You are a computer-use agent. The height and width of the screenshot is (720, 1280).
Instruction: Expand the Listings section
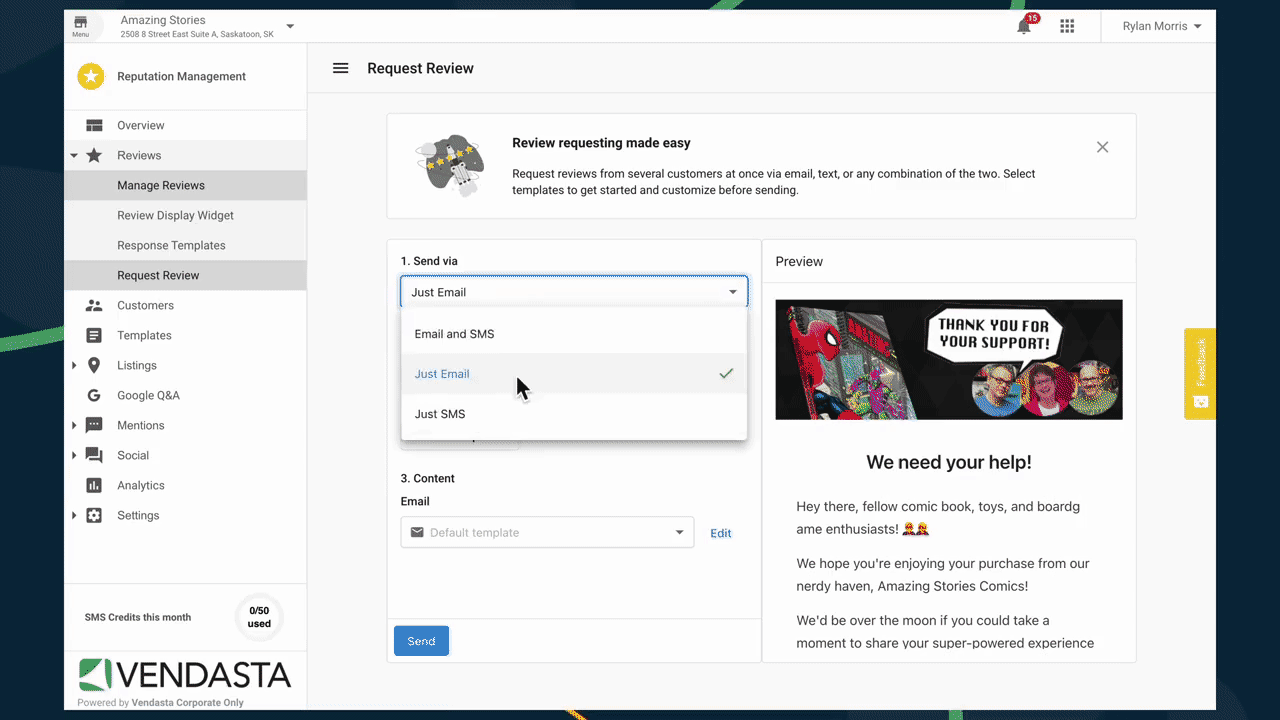coord(73,365)
